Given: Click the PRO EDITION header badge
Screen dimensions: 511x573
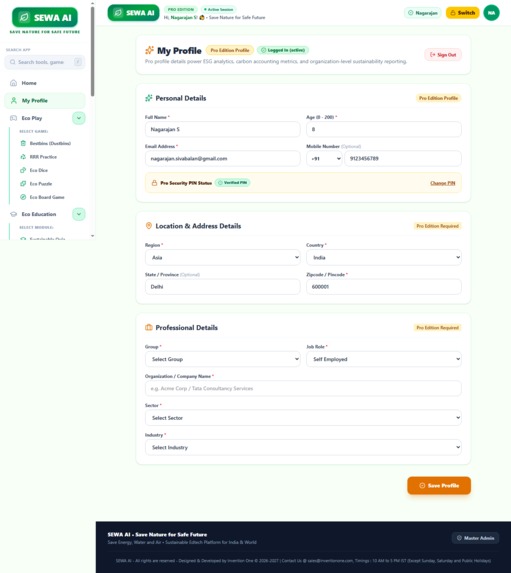Looking at the screenshot, I should pos(181,10).
